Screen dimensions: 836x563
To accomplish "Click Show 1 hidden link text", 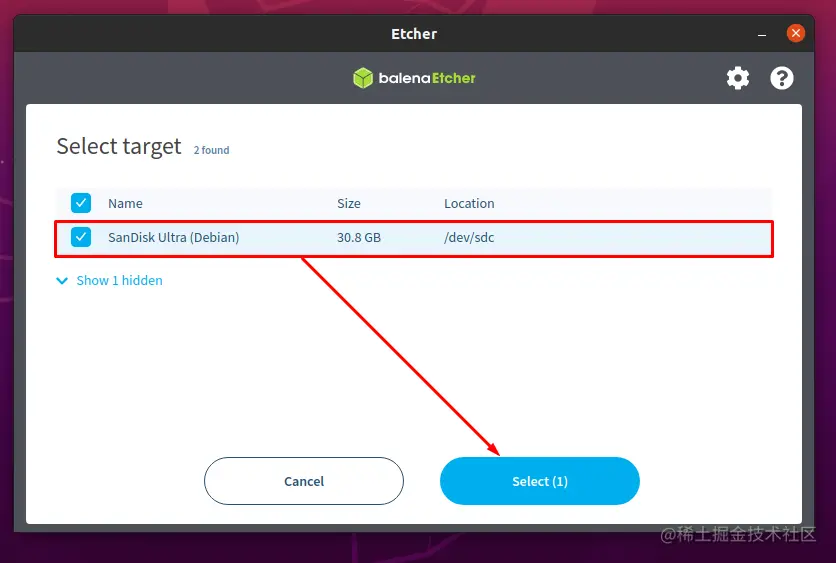I will tap(119, 280).
